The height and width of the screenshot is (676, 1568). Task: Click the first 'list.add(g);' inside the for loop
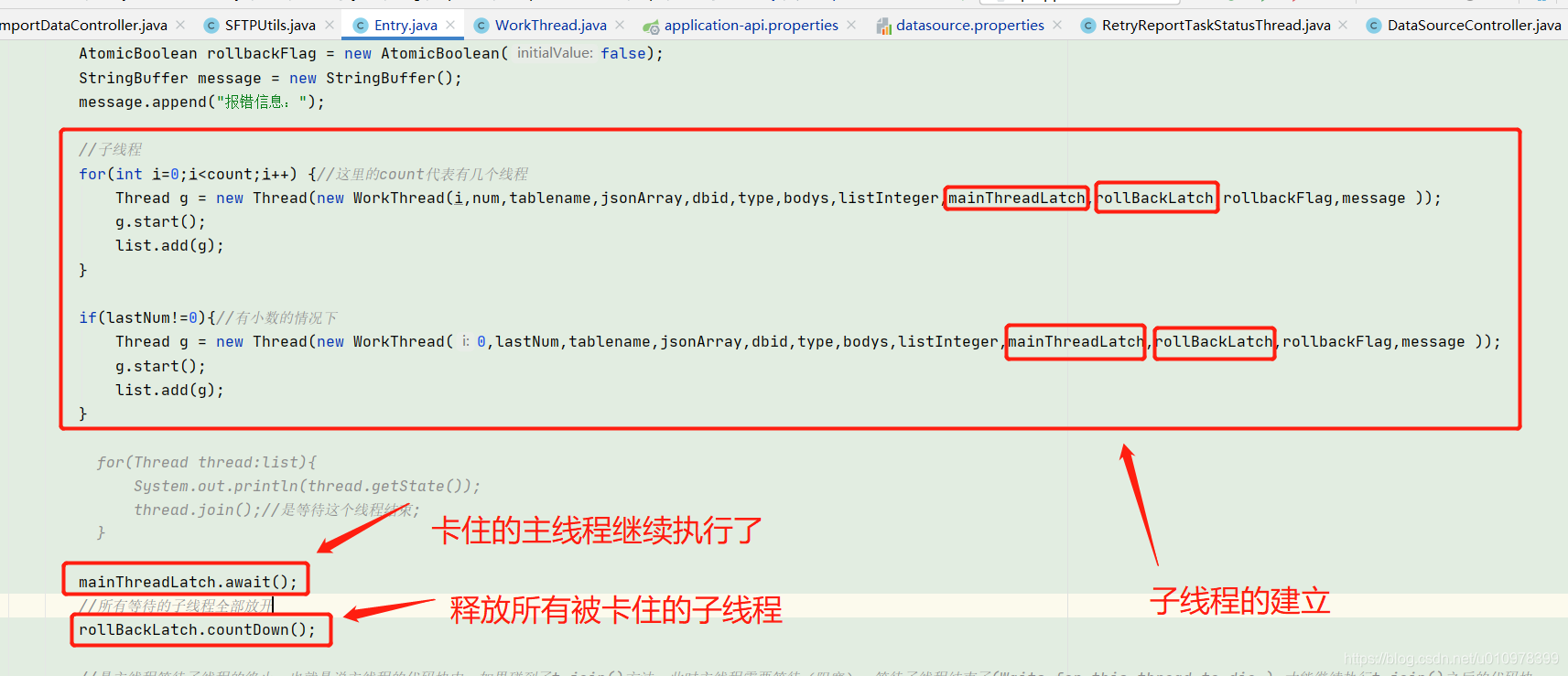(x=169, y=245)
